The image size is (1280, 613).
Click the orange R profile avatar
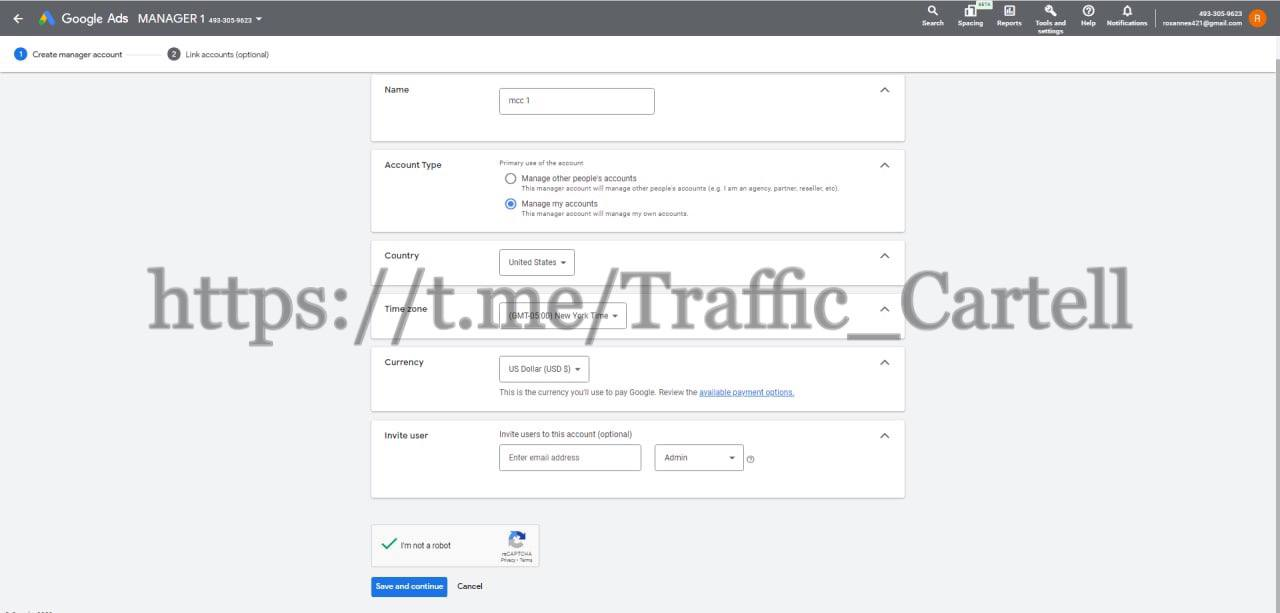point(1258,18)
